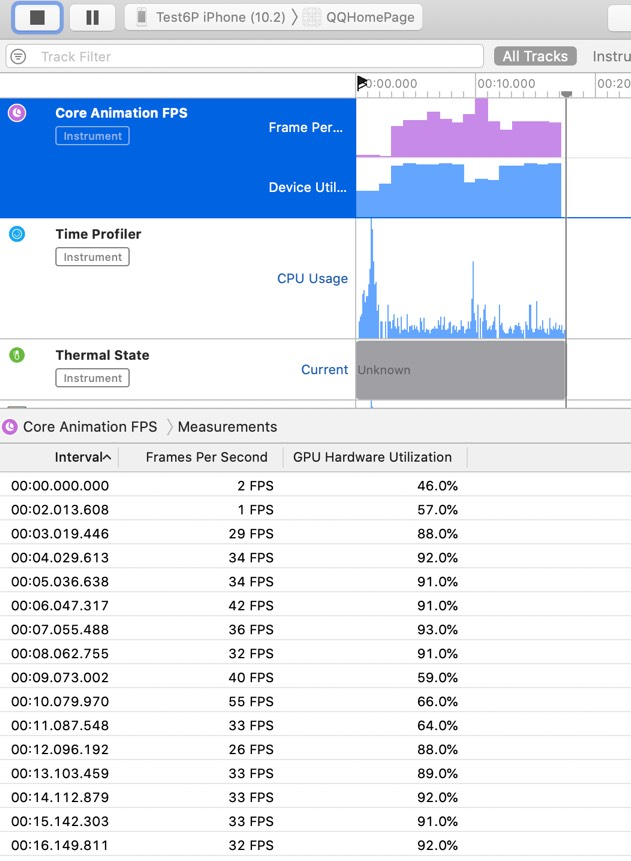
Task: Pause the recording
Action: coord(93,18)
